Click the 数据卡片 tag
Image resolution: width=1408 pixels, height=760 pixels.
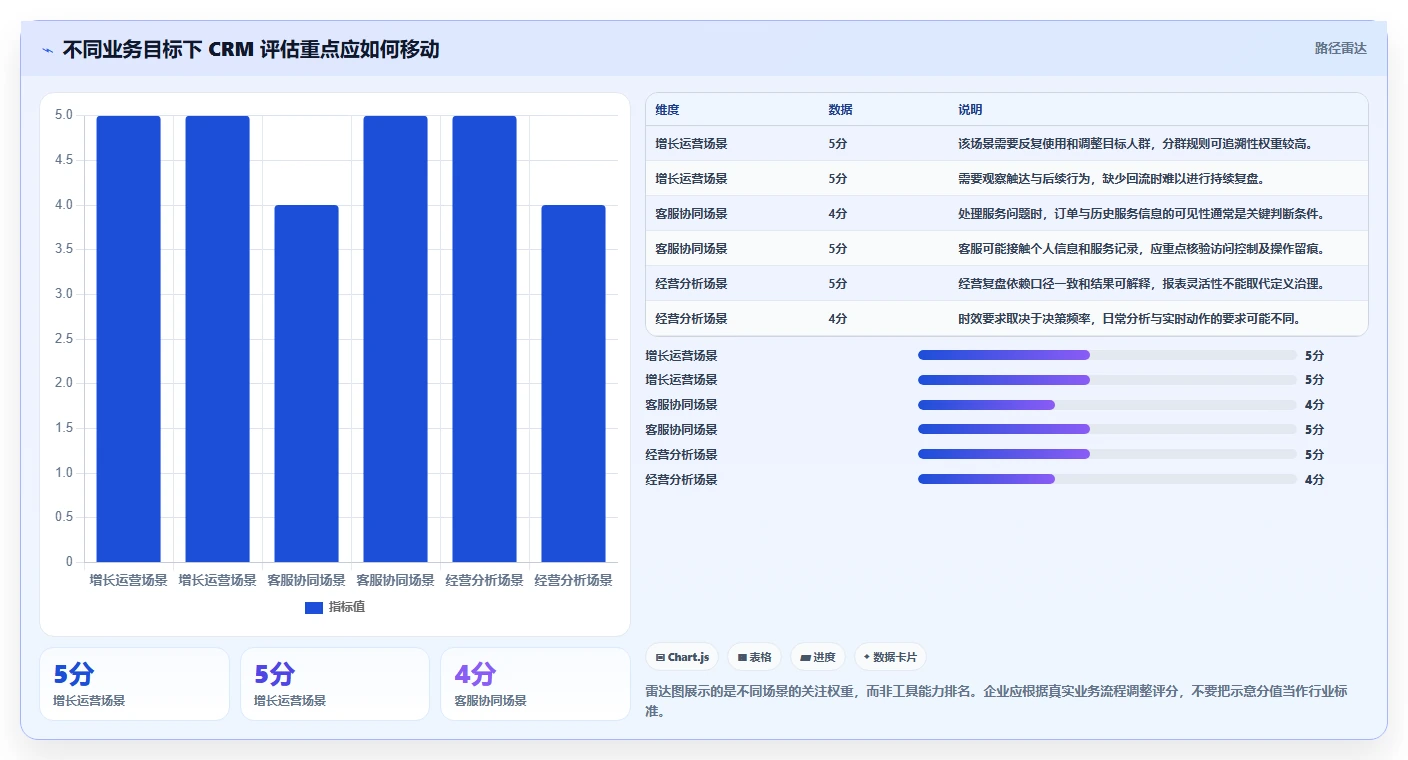tap(890, 657)
